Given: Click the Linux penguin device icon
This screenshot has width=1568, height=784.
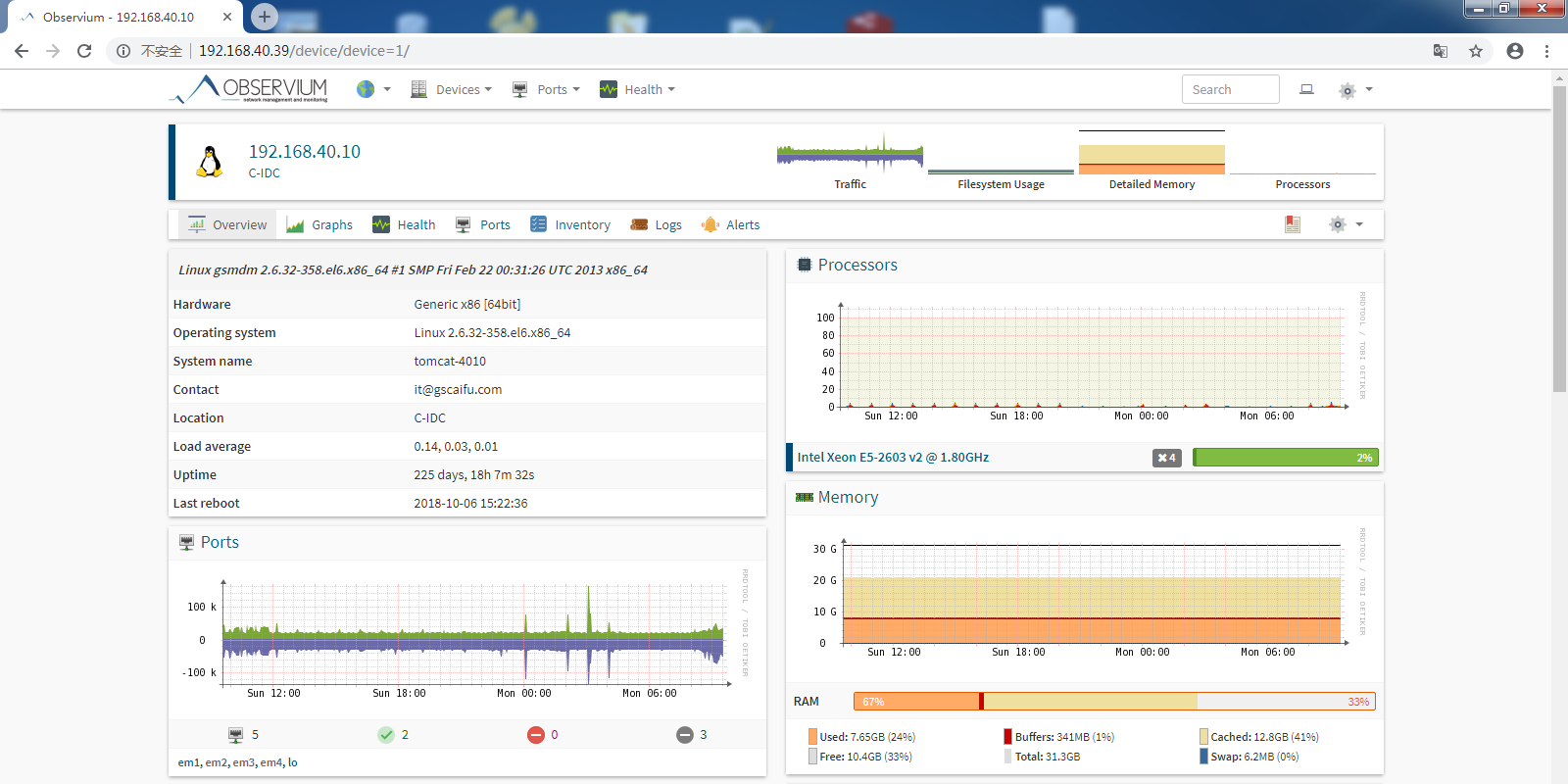Looking at the screenshot, I should pyautogui.click(x=210, y=162).
